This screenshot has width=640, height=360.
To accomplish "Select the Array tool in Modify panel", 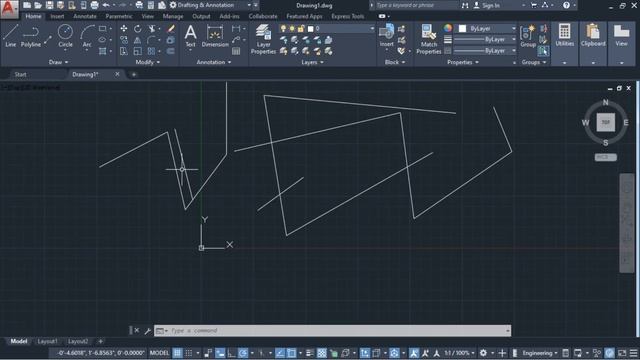I will point(152,51).
